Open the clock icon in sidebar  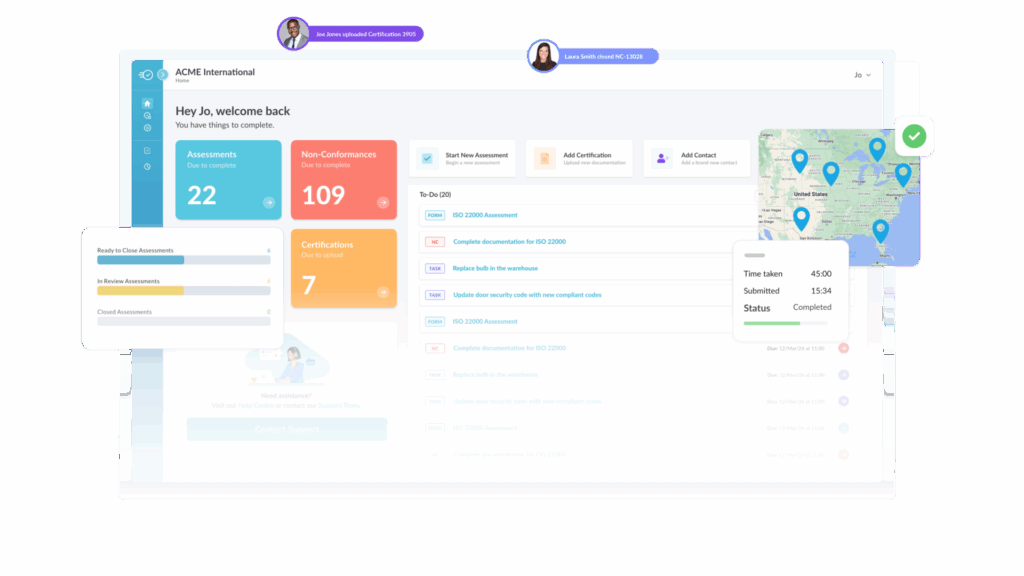[x=147, y=167]
